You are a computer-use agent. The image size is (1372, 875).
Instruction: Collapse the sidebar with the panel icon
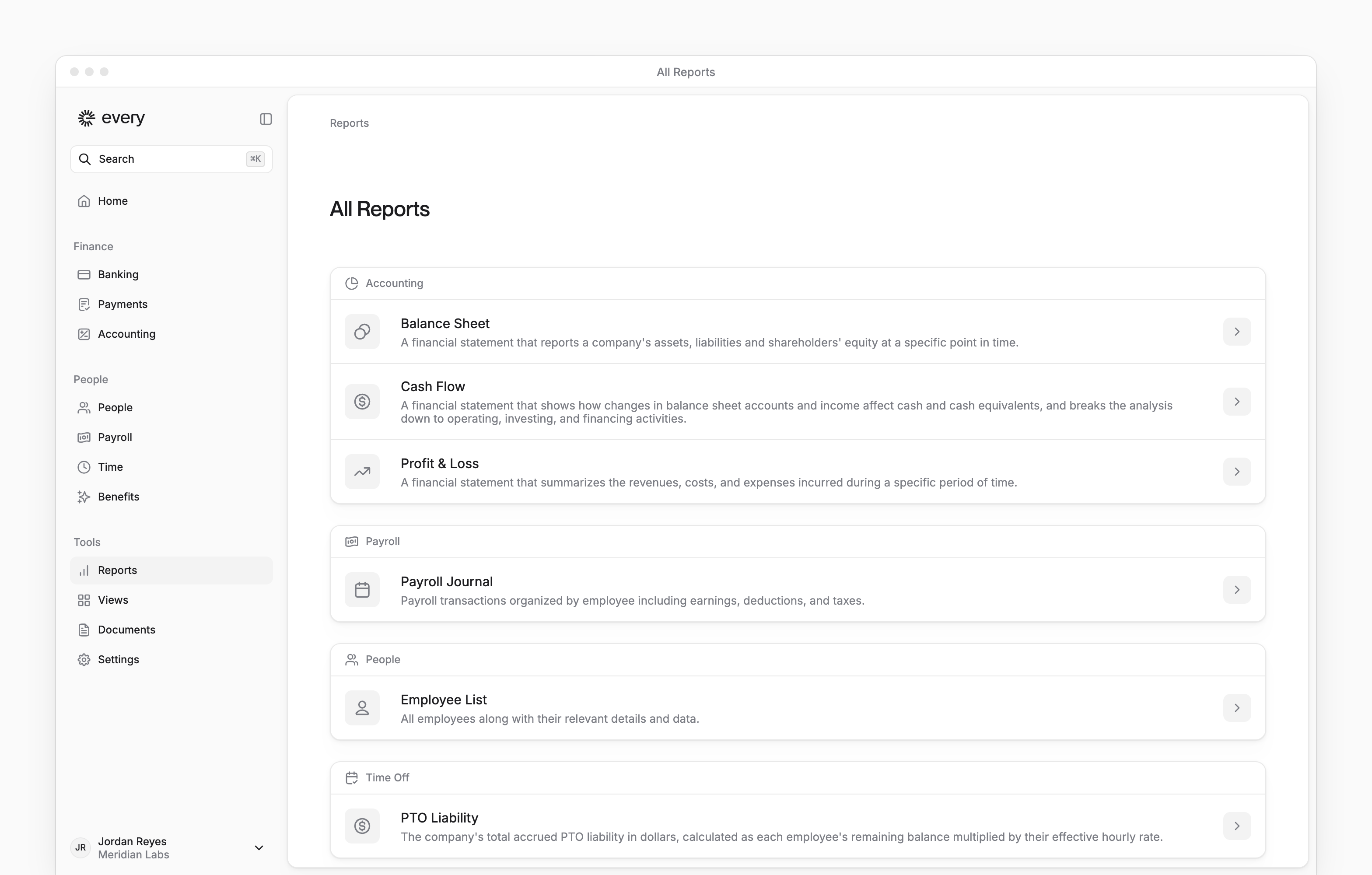coord(266,119)
